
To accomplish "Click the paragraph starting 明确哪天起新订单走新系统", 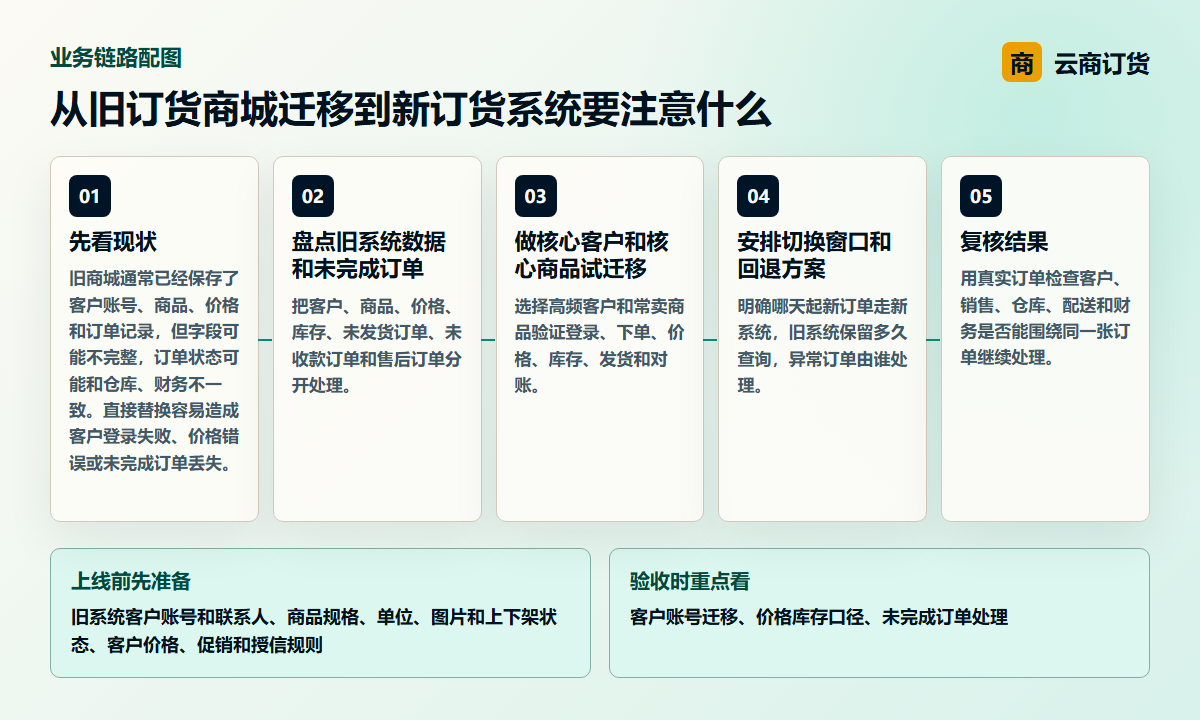I will [x=822, y=346].
